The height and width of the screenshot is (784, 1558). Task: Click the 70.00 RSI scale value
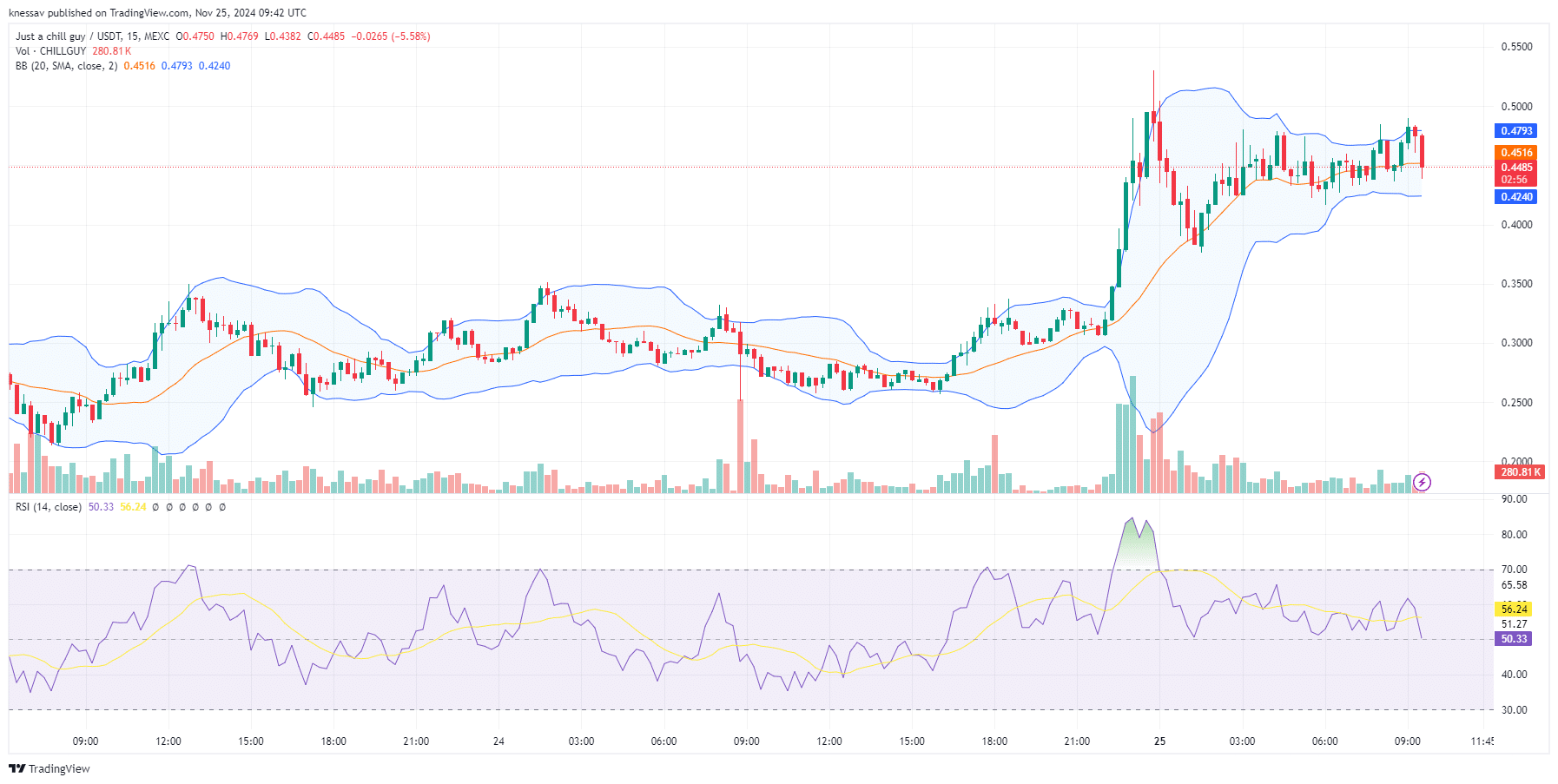(1514, 570)
